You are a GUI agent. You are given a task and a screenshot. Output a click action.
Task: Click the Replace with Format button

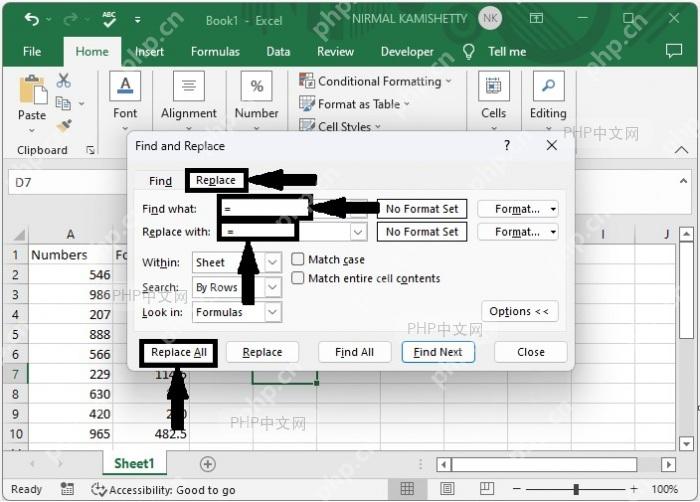pos(517,232)
